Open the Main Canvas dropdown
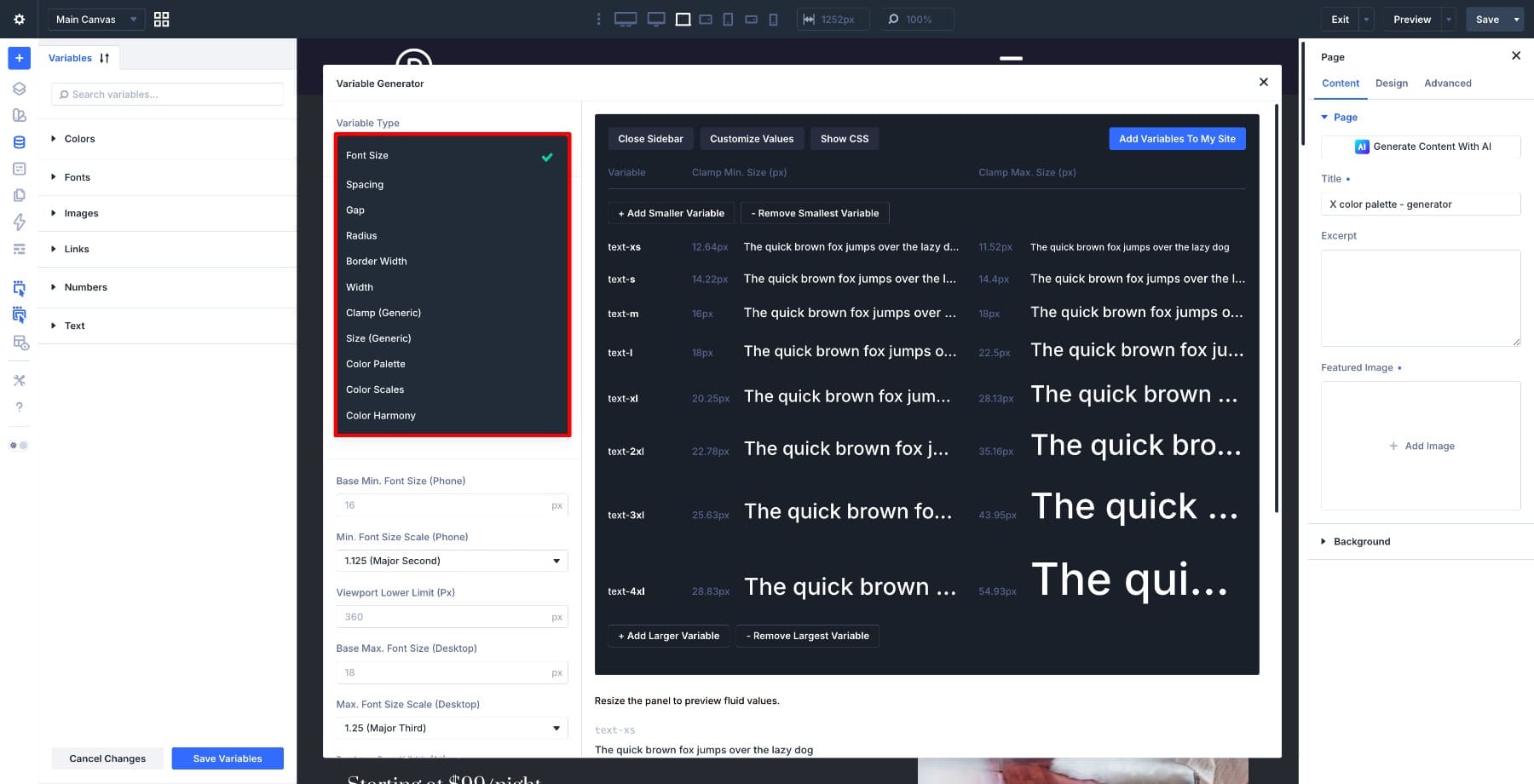 95,19
